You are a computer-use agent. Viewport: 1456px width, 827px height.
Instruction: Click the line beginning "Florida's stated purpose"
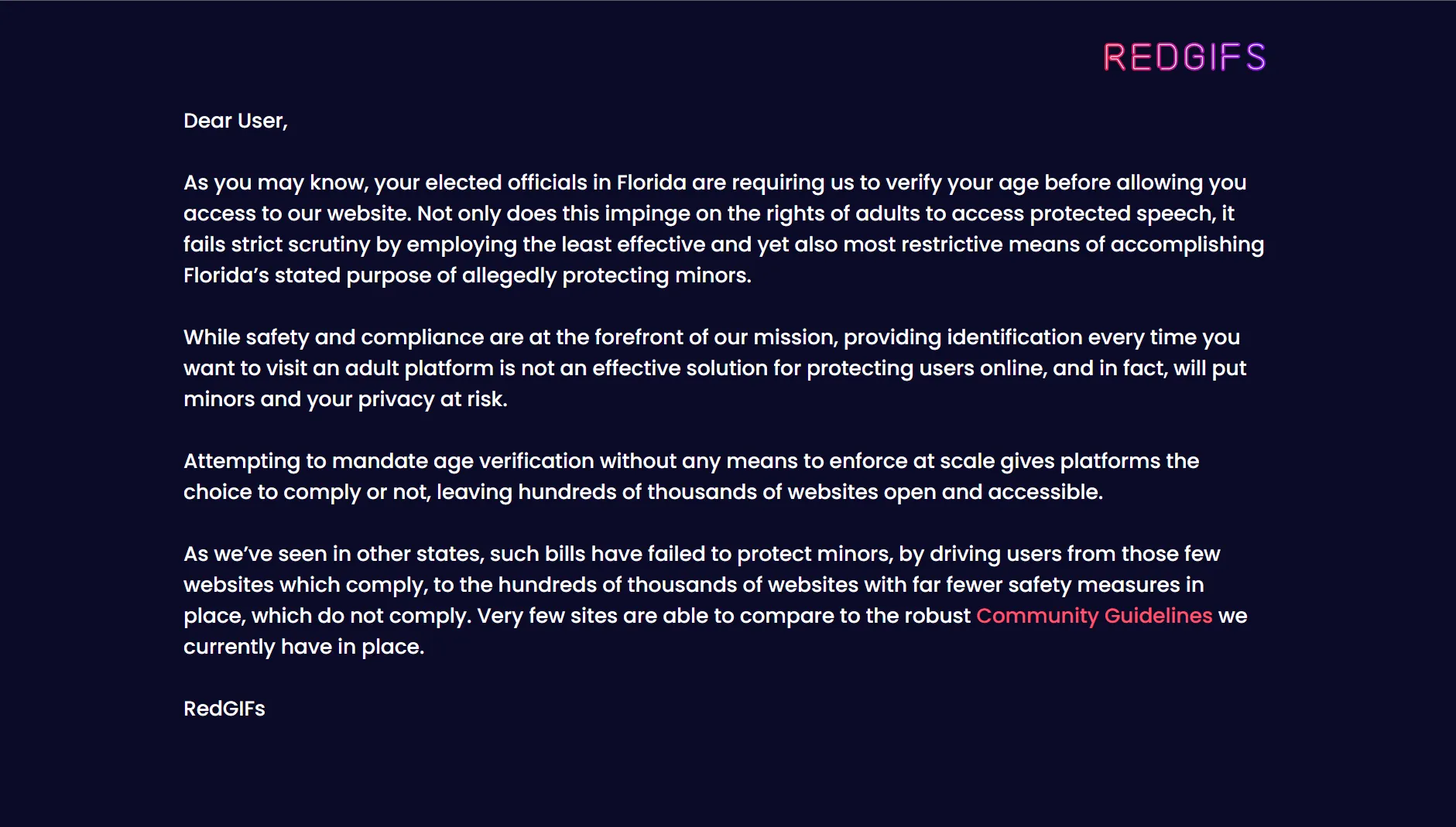pos(467,275)
